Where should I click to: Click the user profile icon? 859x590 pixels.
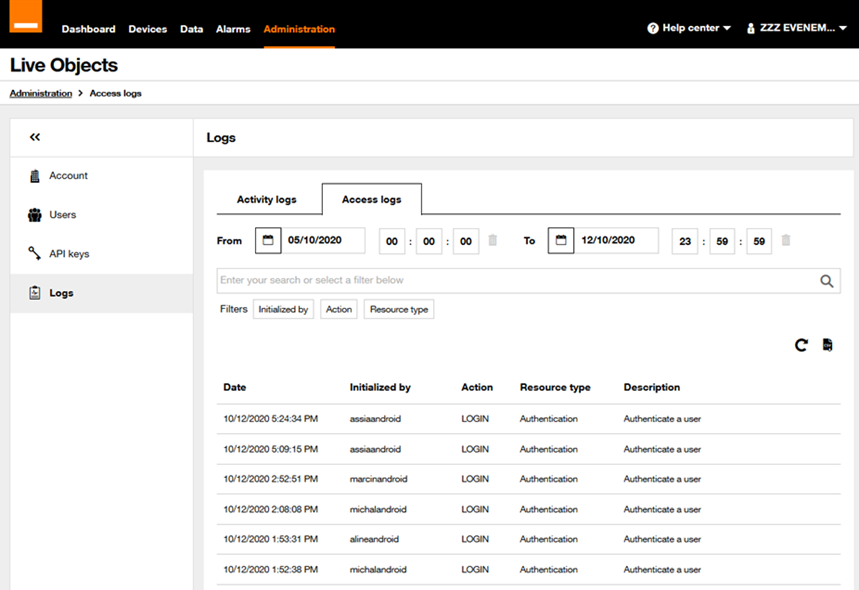751,28
